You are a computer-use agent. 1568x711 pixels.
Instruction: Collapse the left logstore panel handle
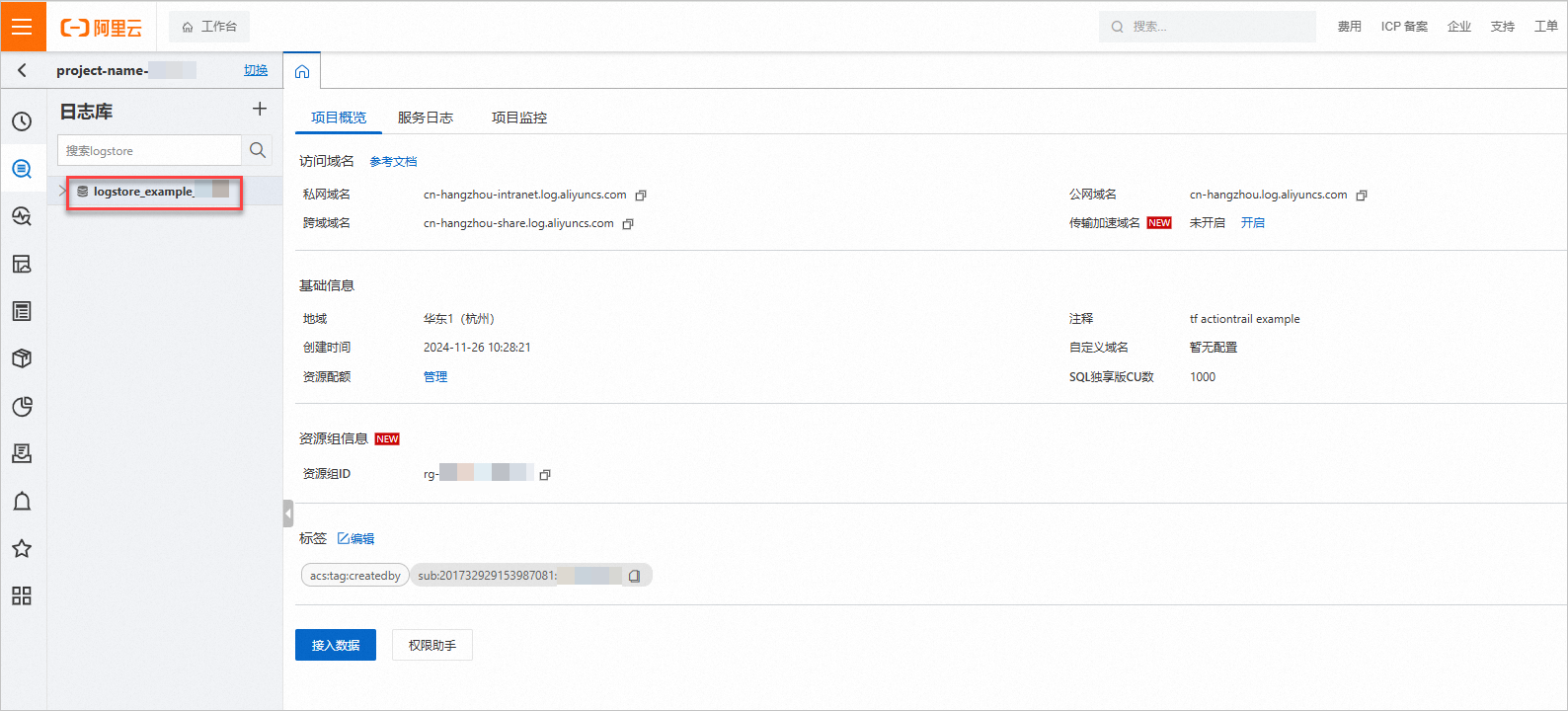tap(288, 513)
